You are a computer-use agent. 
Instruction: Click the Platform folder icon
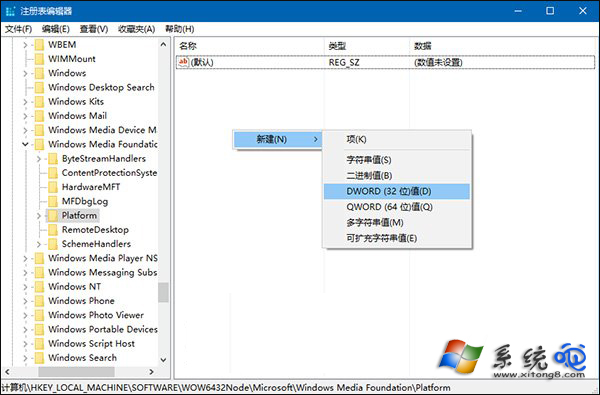coord(52,215)
